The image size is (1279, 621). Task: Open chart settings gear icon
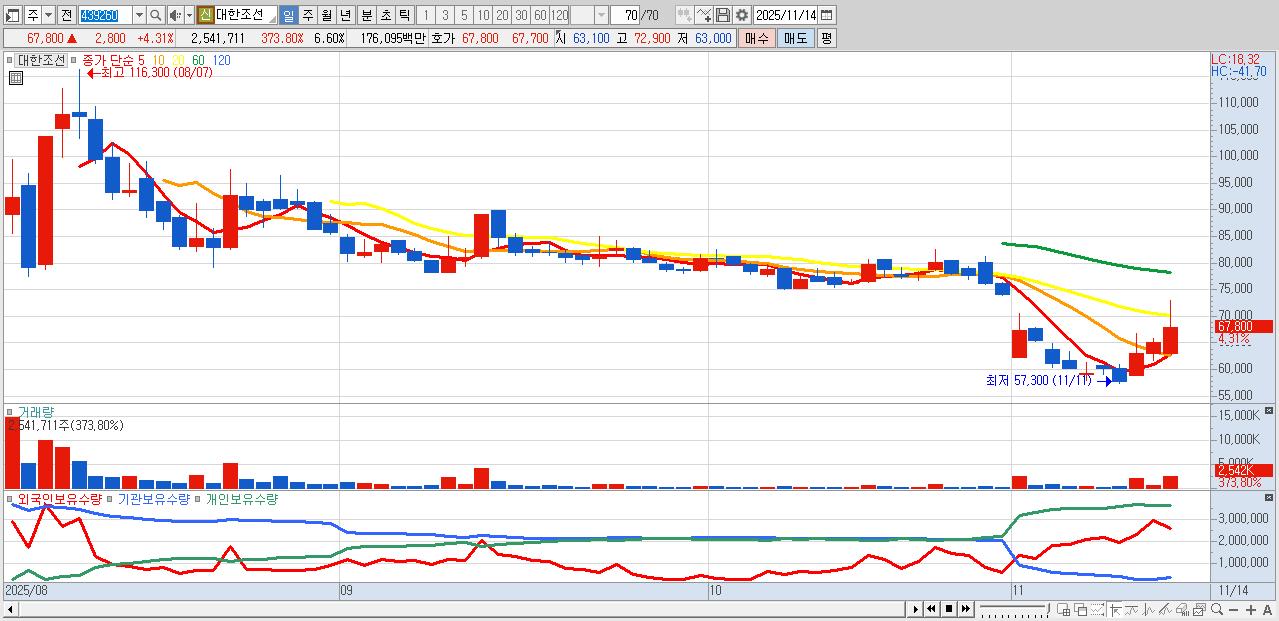(x=741, y=15)
